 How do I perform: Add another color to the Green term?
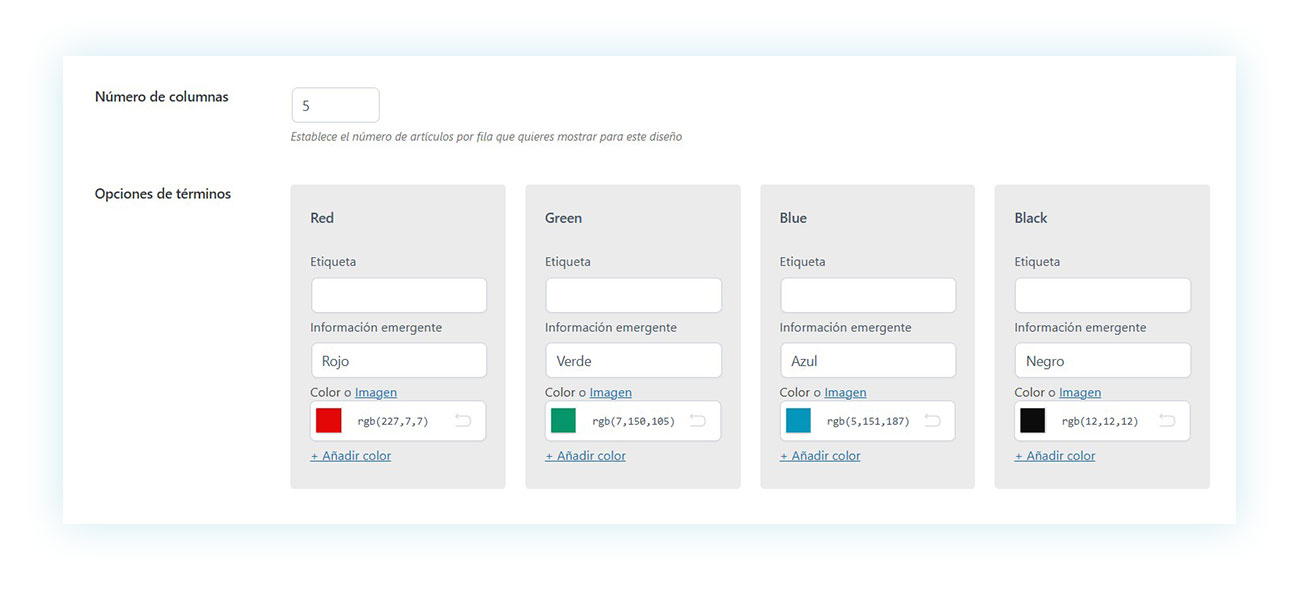point(585,456)
